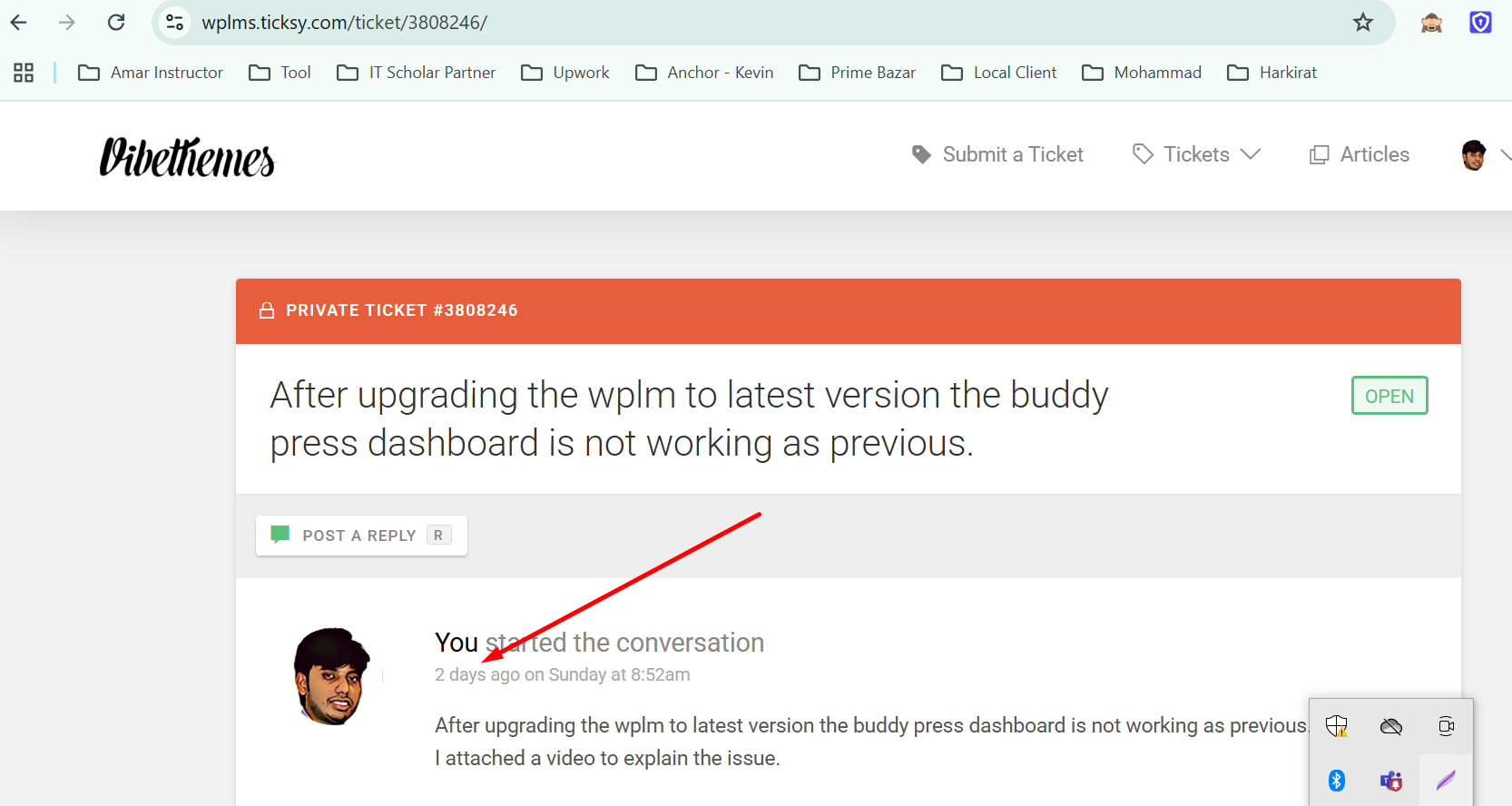This screenshot has width=1512, height=806.
Task: Open Prime Bazar bookmark folder
Action: (x=857, y=73)
